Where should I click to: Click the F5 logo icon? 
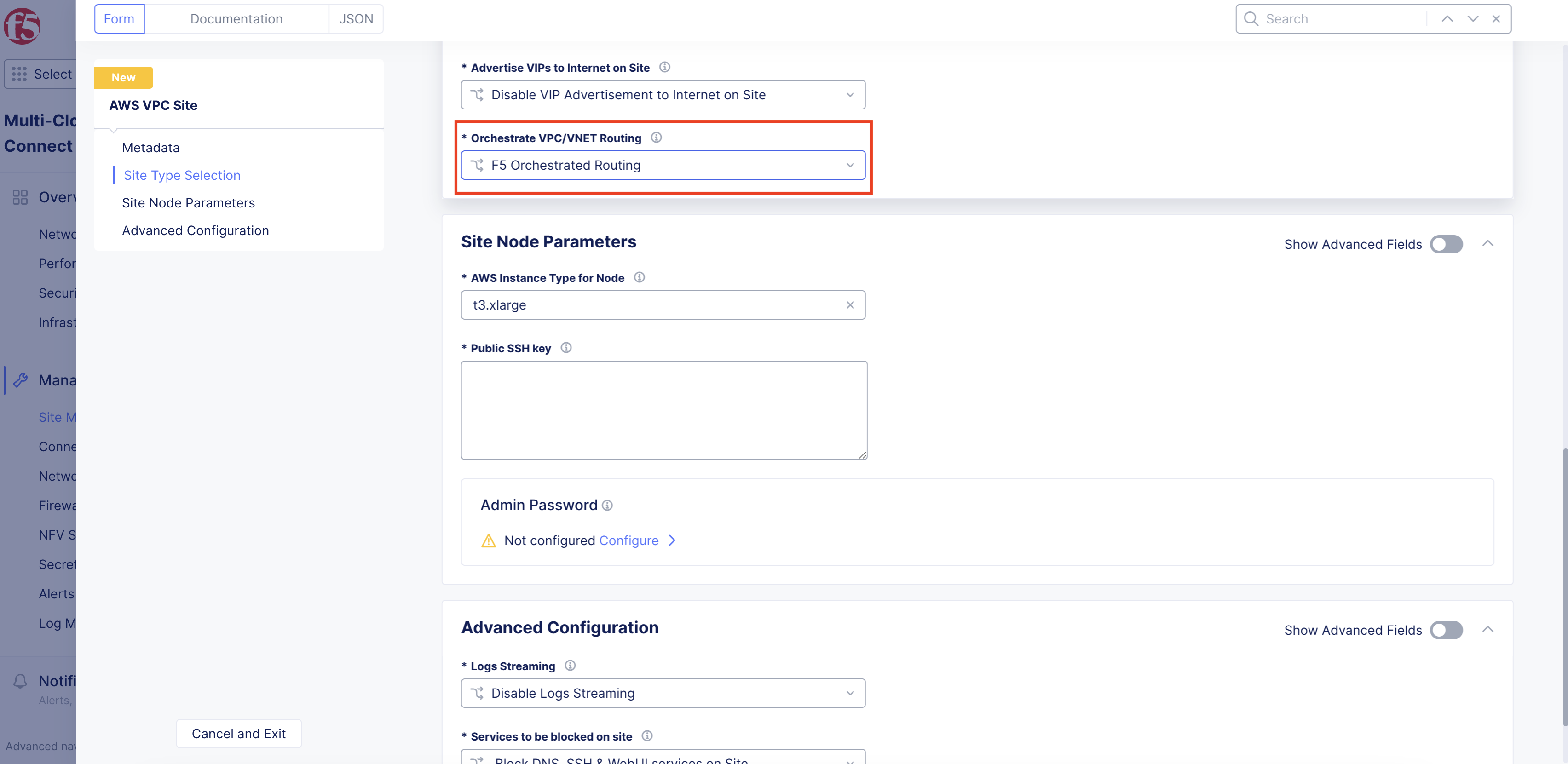point(23,26)
